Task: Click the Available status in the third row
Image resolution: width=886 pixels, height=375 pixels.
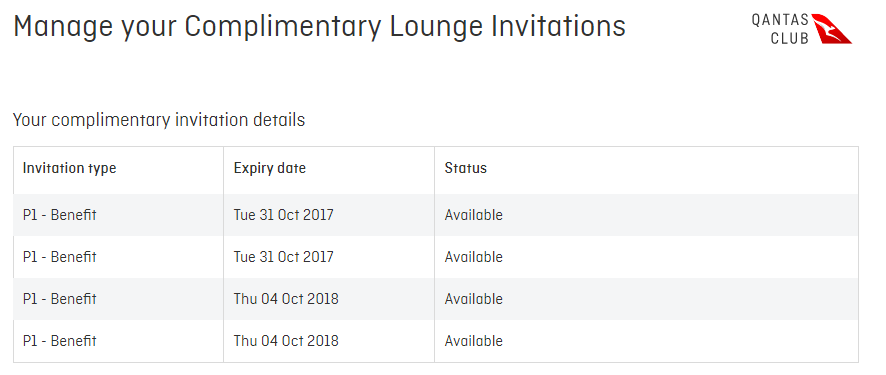Action: [474, 299]
